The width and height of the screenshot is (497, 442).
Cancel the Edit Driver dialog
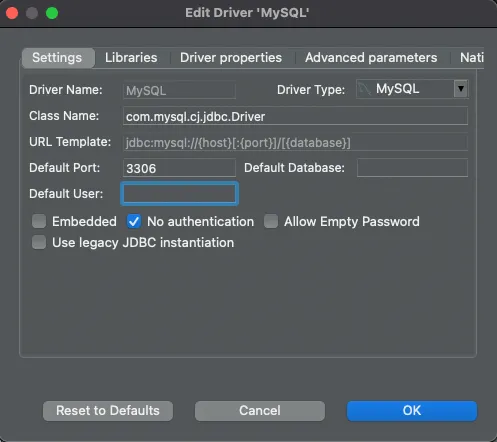pos(260,411)
